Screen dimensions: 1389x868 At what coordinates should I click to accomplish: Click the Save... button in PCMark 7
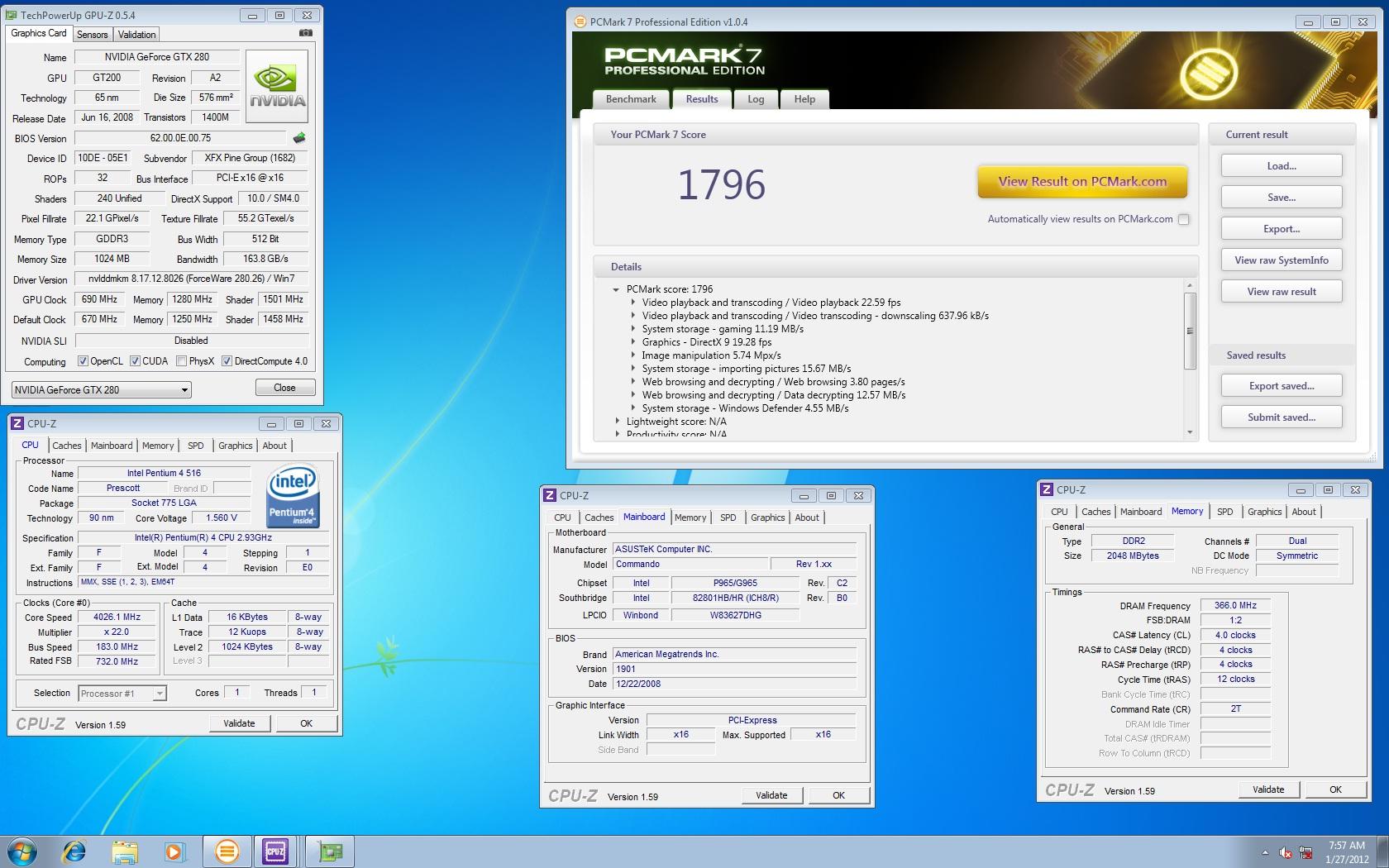[x=1282, y=198]
